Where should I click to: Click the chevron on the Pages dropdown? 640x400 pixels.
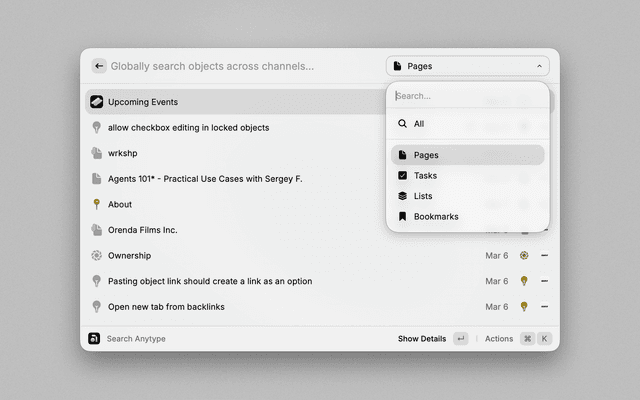point(540,66)
